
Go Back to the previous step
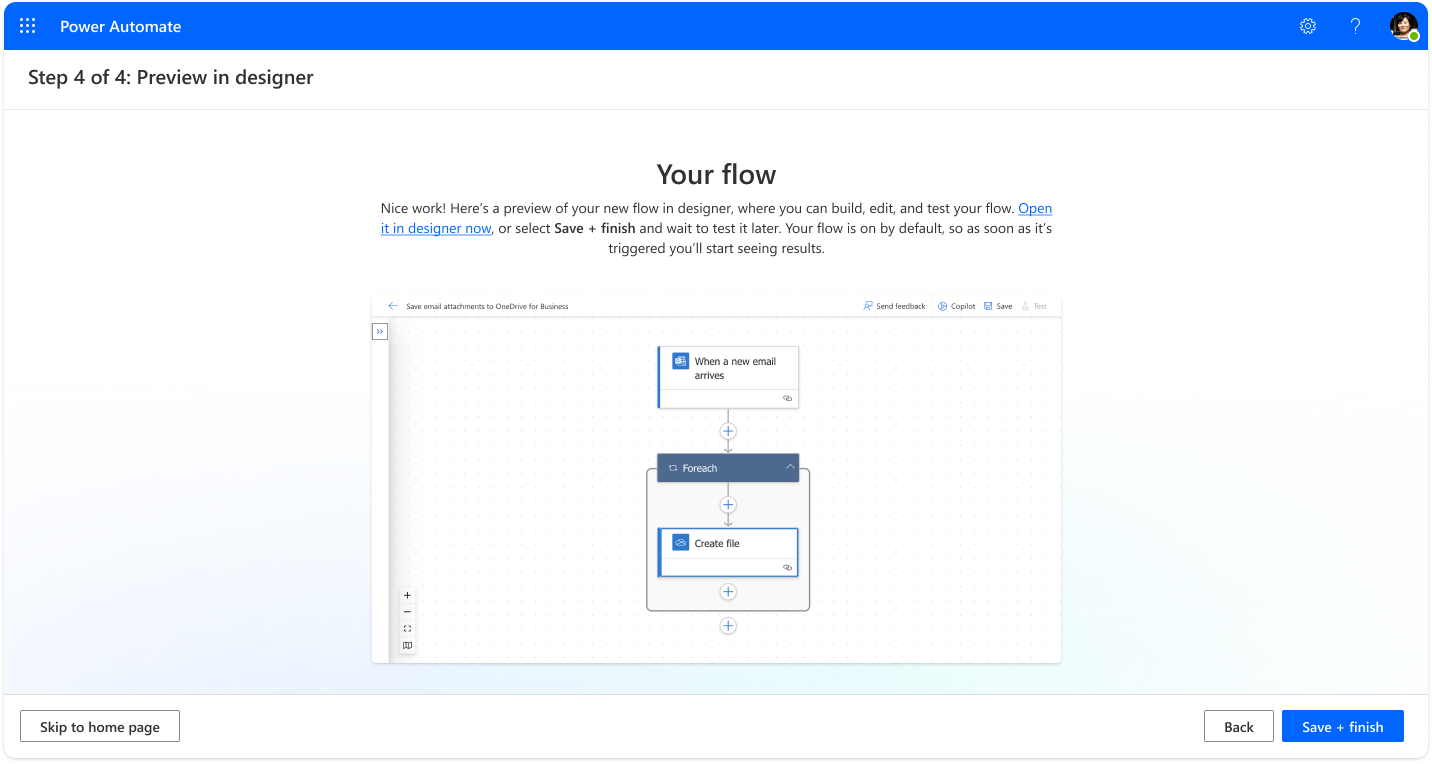click(1239, 727)
